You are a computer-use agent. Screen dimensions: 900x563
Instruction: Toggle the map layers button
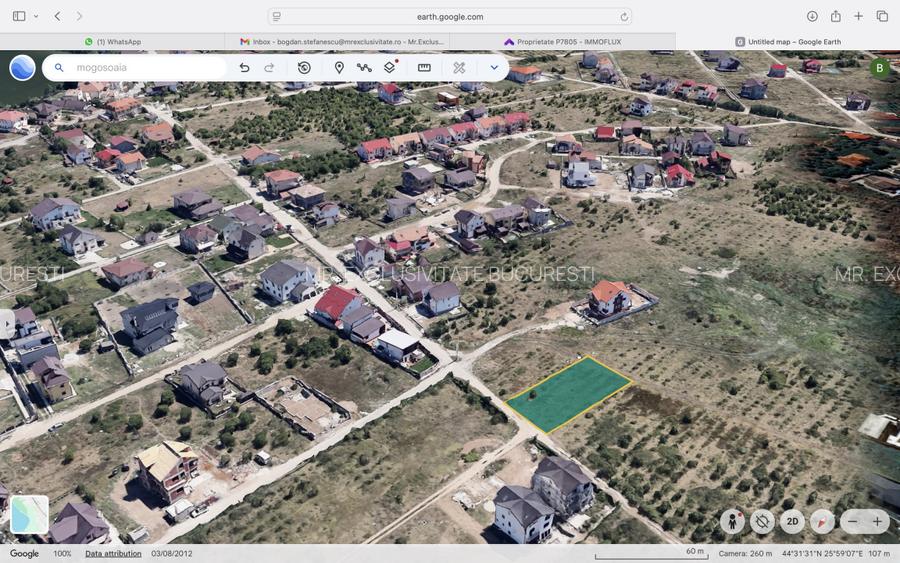pyautogui.click(x=391, y=68)
